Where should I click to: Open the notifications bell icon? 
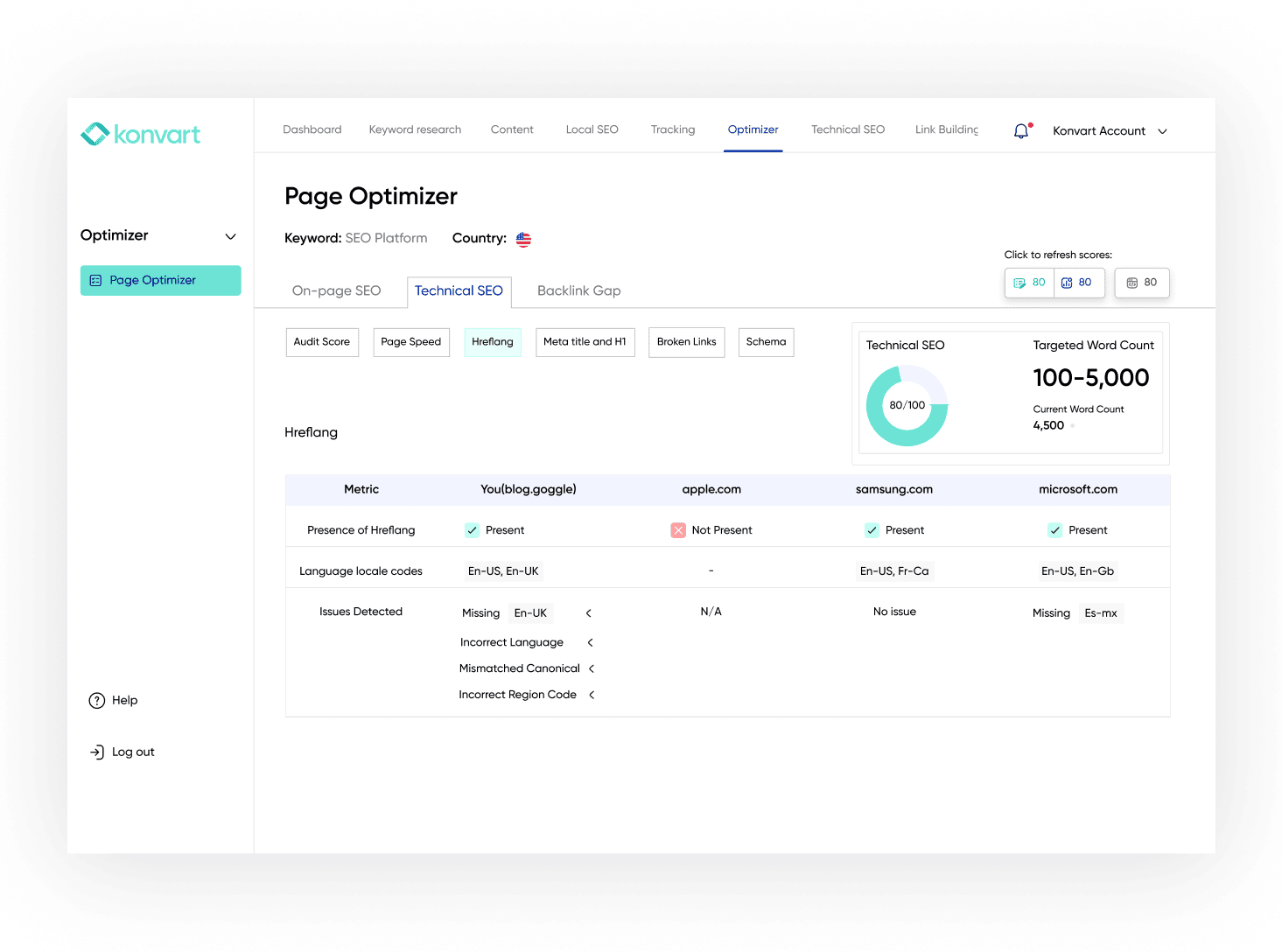[1020, 130]
